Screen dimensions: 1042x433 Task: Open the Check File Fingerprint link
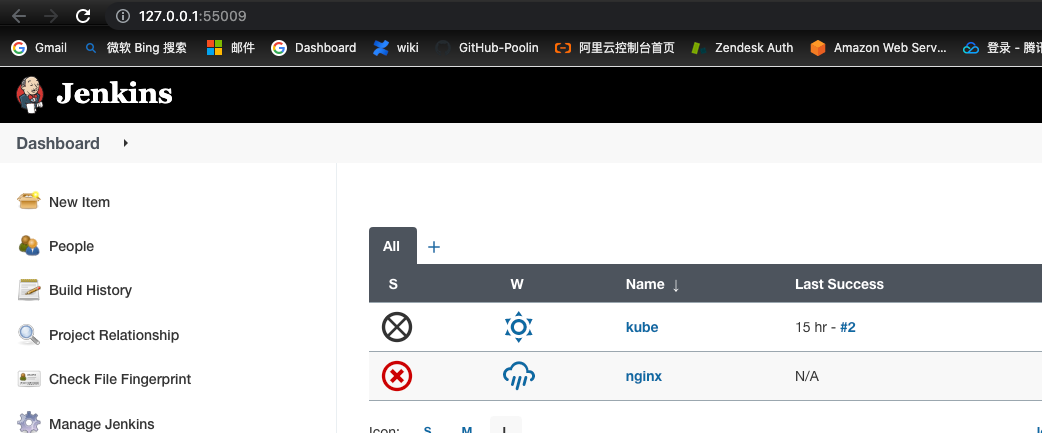(120, 379)
